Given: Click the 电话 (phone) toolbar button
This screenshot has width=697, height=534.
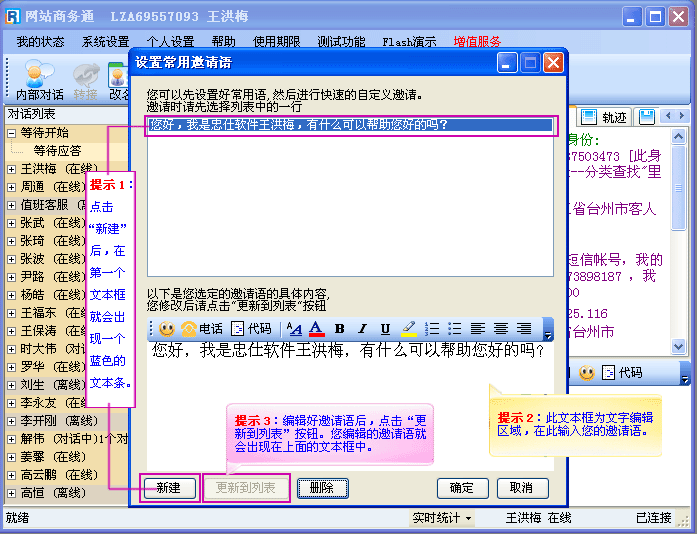Looking at the screenshot, I should tap(203, 328).
